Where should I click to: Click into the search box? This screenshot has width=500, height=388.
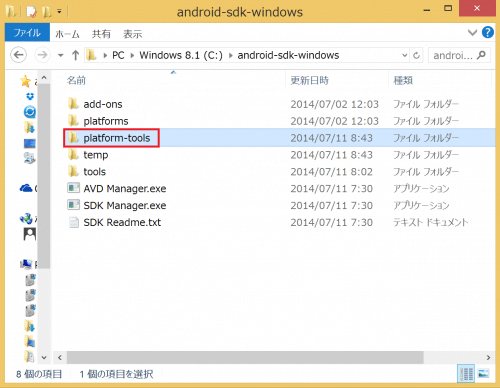click(x=453, y=55)
